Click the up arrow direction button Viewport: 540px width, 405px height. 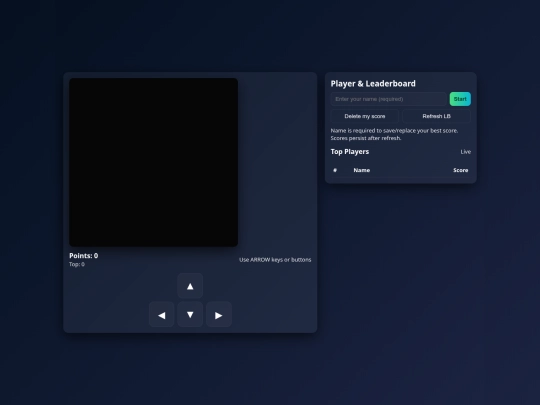click(x=190, y=286)
